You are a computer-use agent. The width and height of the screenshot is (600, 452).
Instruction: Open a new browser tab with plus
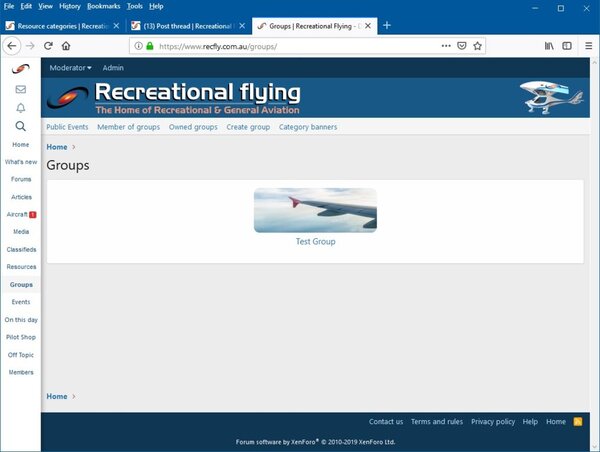pyautogui.click(x=387, y=25)
